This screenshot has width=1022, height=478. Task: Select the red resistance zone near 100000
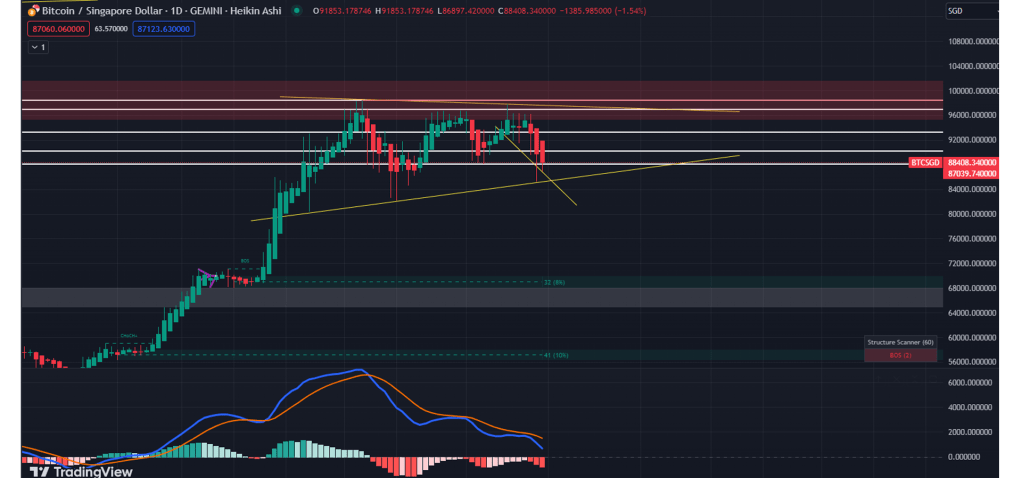click(x=480, y=90)
